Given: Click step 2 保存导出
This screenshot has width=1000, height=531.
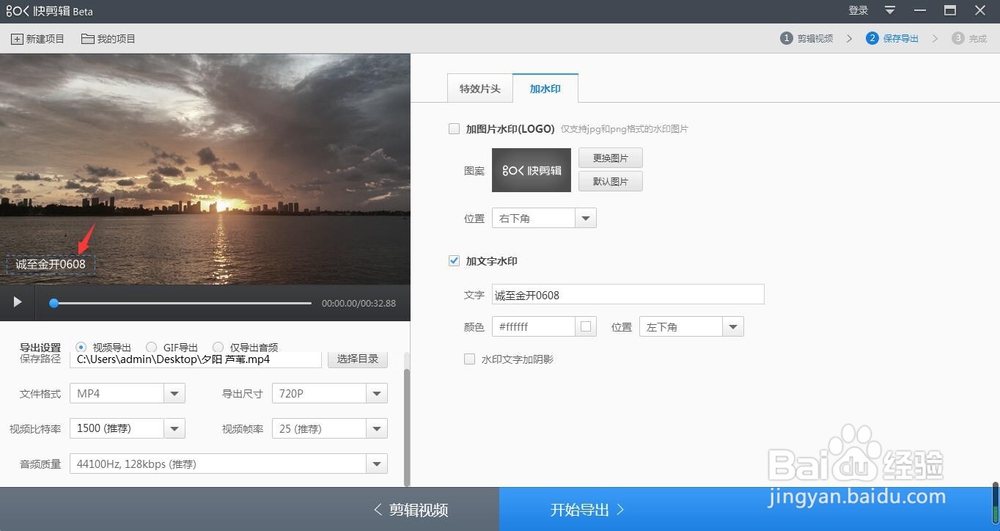Looking at the screenshot, I should [x=892, y=38].
